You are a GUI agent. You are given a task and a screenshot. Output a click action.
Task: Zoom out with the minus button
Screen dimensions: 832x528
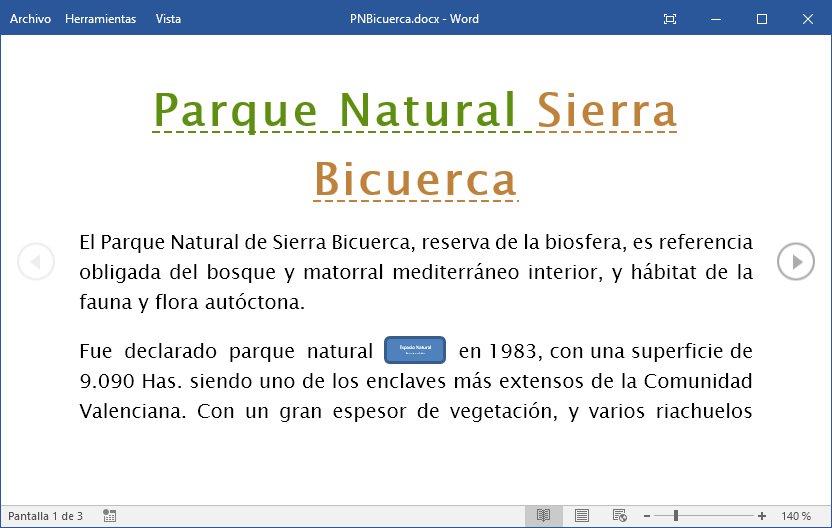[647, 516]
